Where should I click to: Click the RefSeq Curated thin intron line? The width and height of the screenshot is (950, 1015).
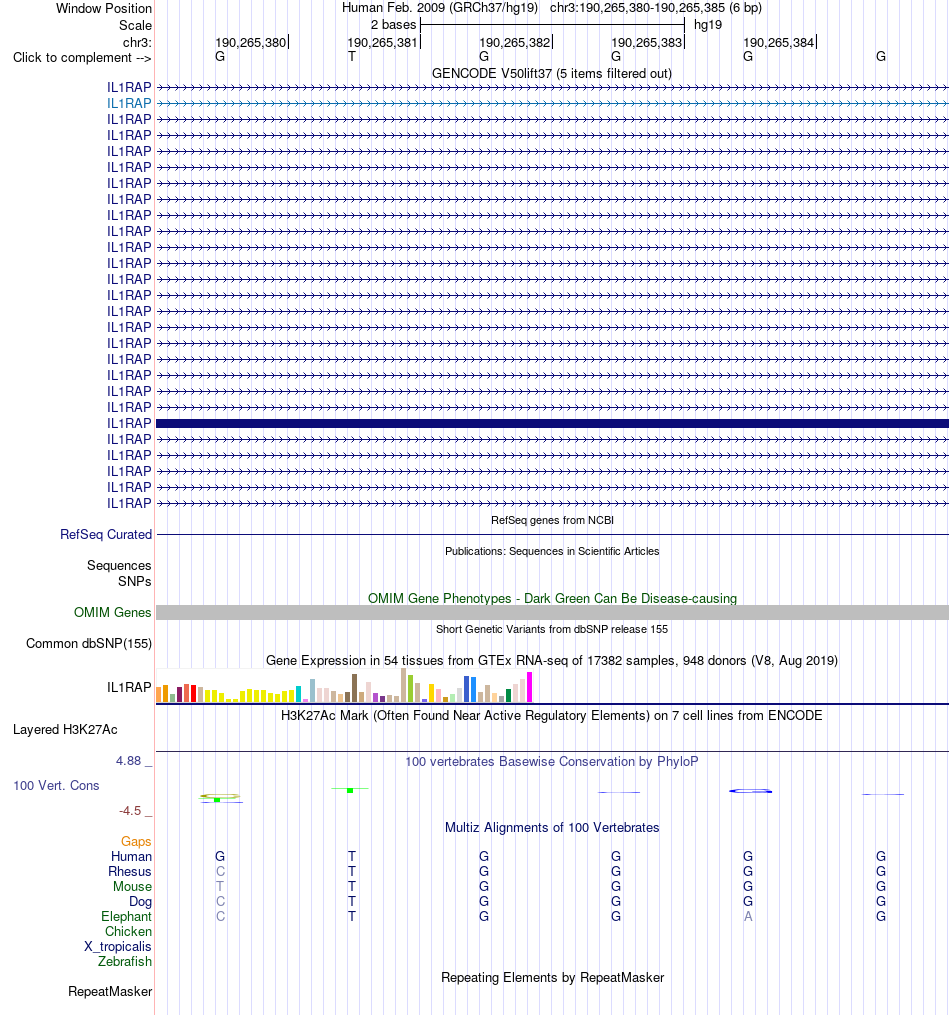click(552, 535)
